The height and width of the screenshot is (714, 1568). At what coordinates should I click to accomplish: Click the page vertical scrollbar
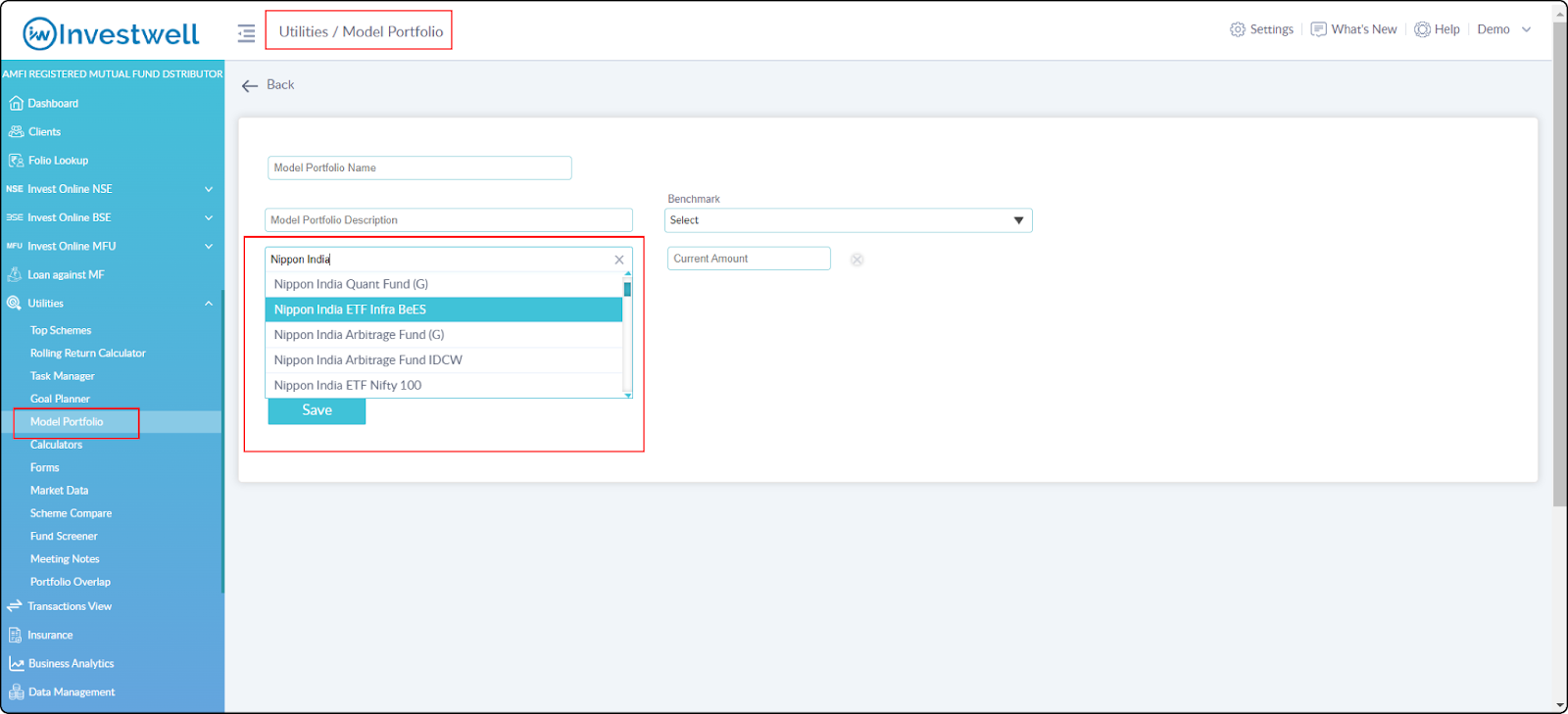(1560, 264)
